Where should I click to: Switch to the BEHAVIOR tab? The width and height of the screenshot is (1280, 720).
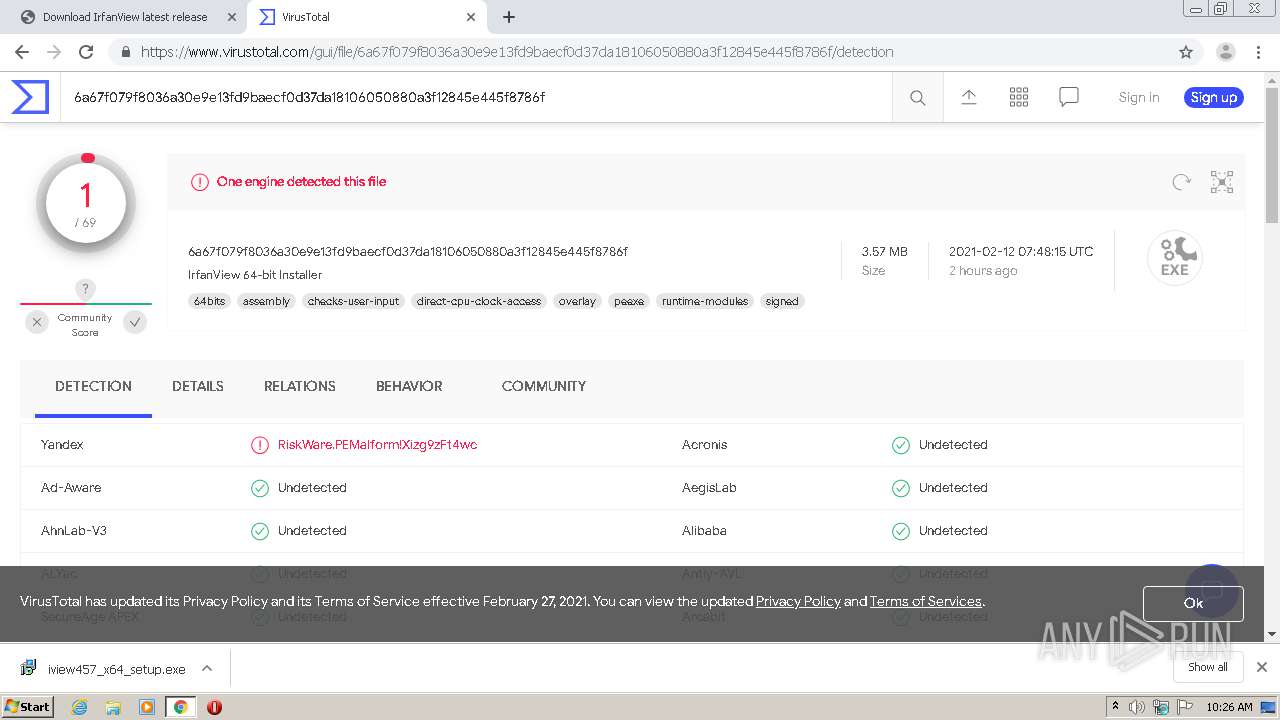(409, 386)
